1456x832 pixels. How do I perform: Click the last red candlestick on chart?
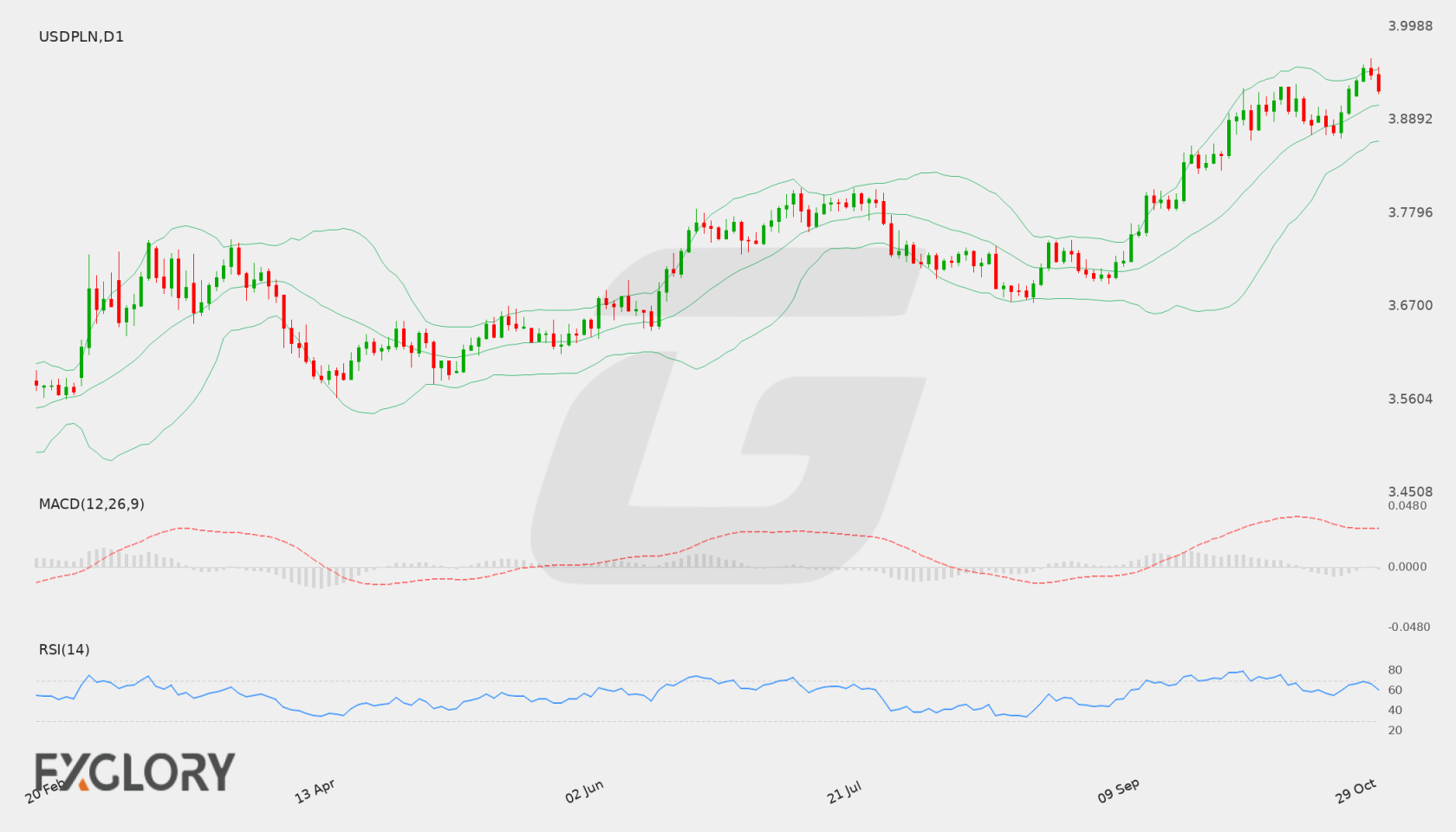coord(1378,81)
